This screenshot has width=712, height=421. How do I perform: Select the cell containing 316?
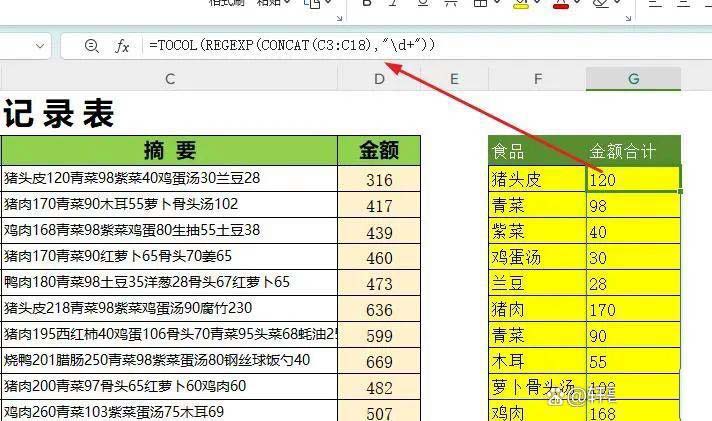tap(379, 180)
